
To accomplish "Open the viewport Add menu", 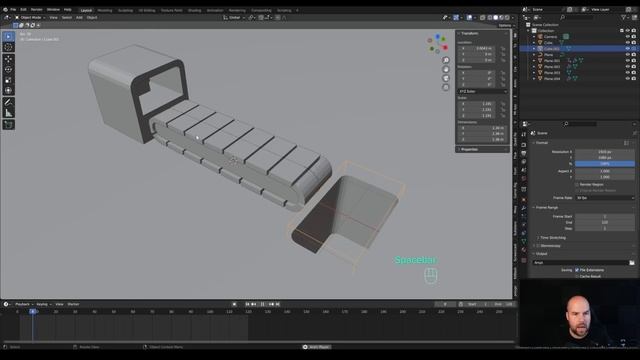I will click(x=79, y=18).
